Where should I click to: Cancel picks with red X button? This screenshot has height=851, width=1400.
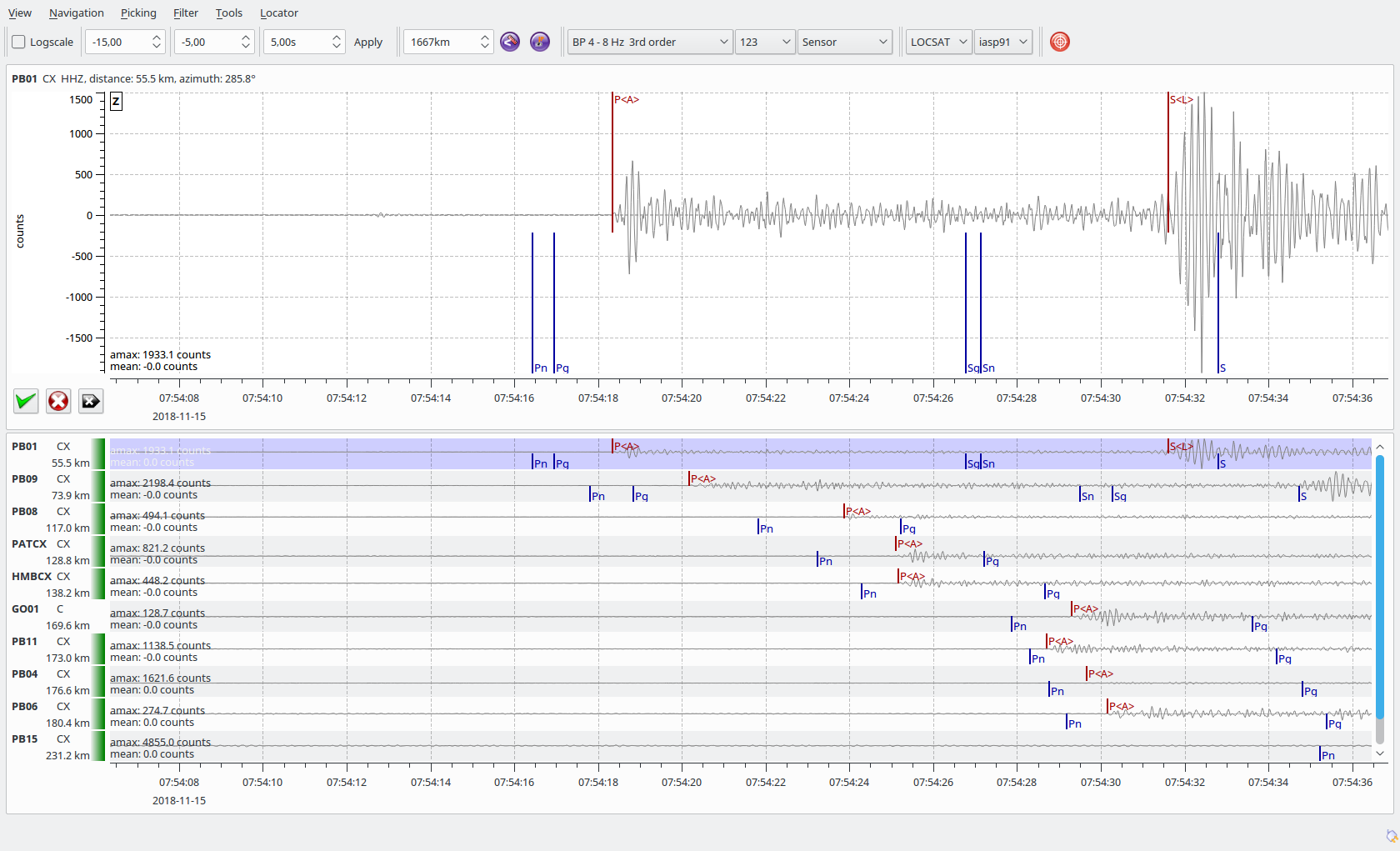(x=58, y=401)
